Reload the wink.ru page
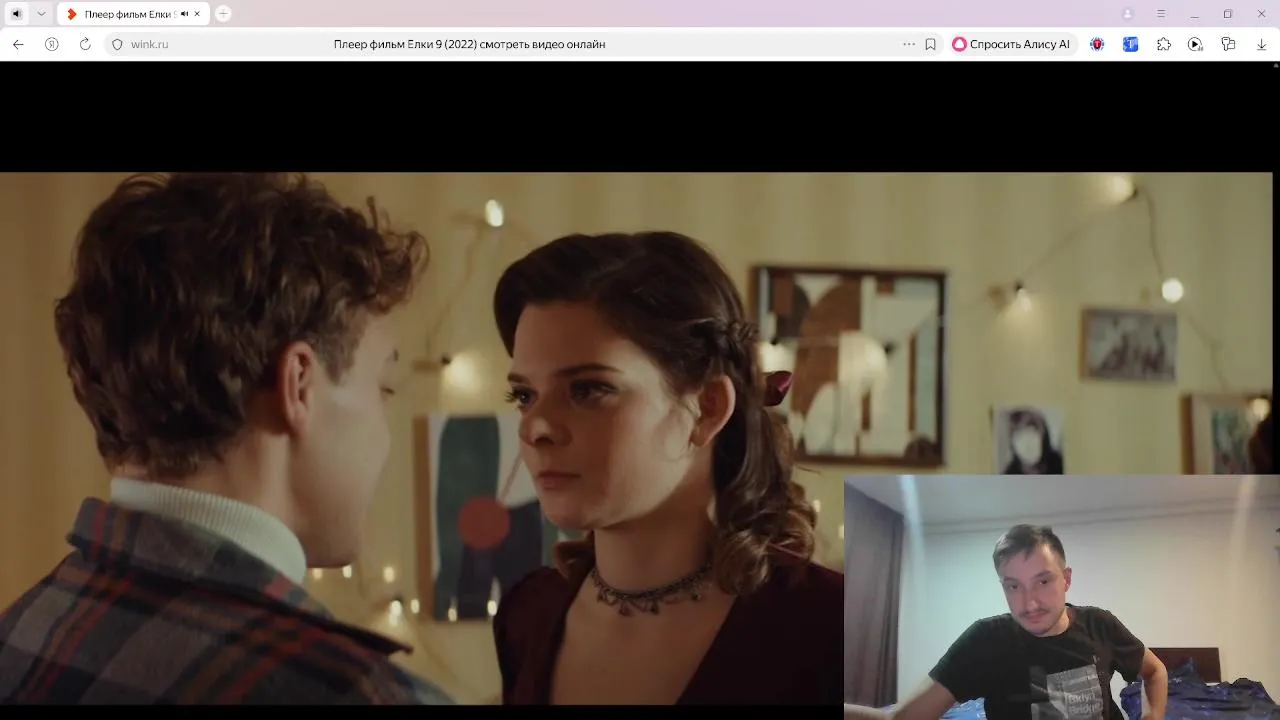1280x720 pixels. point(85,44)
